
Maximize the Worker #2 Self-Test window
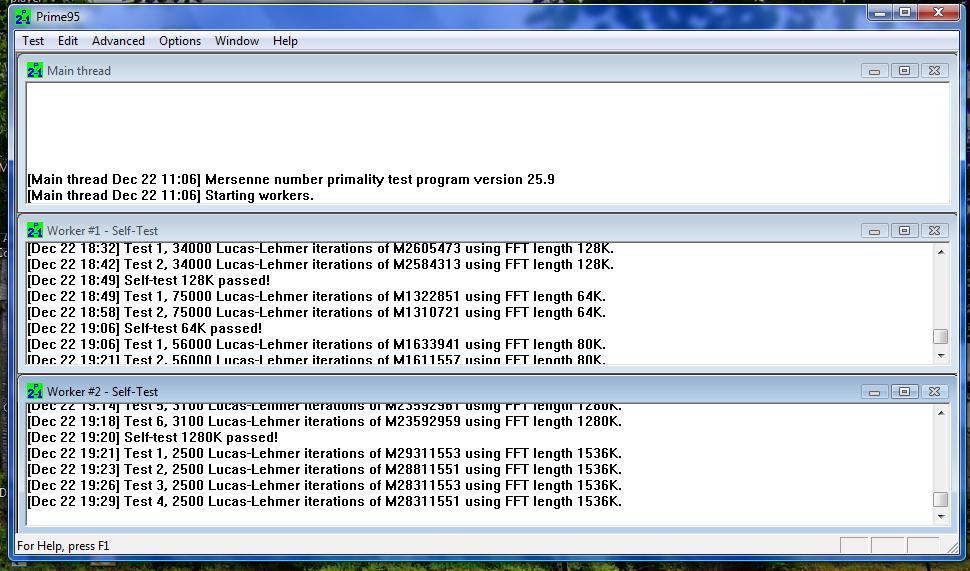pyautogui.click(x=904, y=392)
